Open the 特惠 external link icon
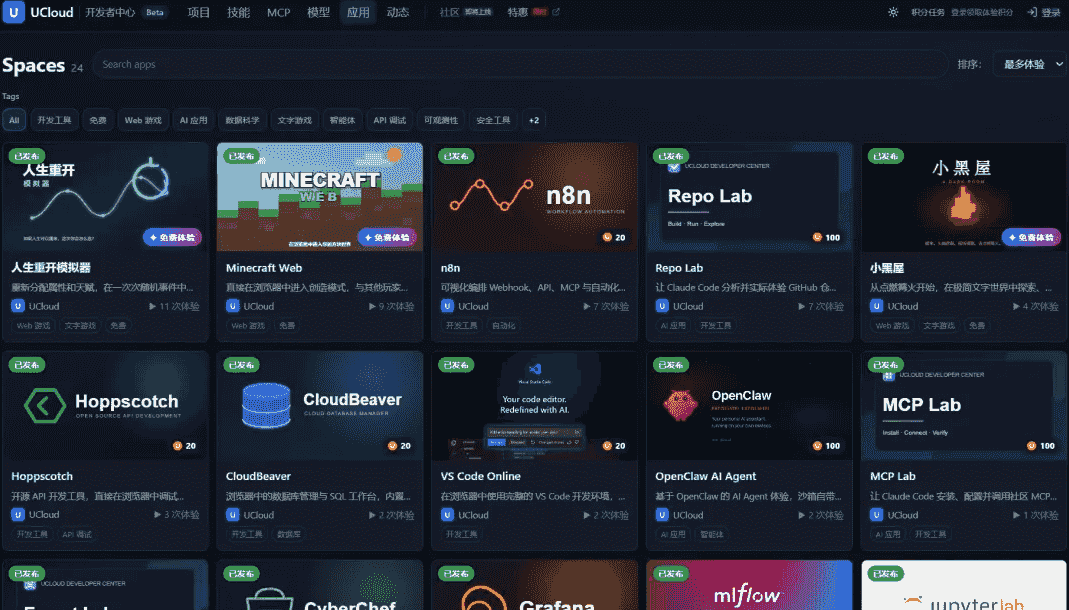The image size is (1069, 610). click(x=556, y=12)
